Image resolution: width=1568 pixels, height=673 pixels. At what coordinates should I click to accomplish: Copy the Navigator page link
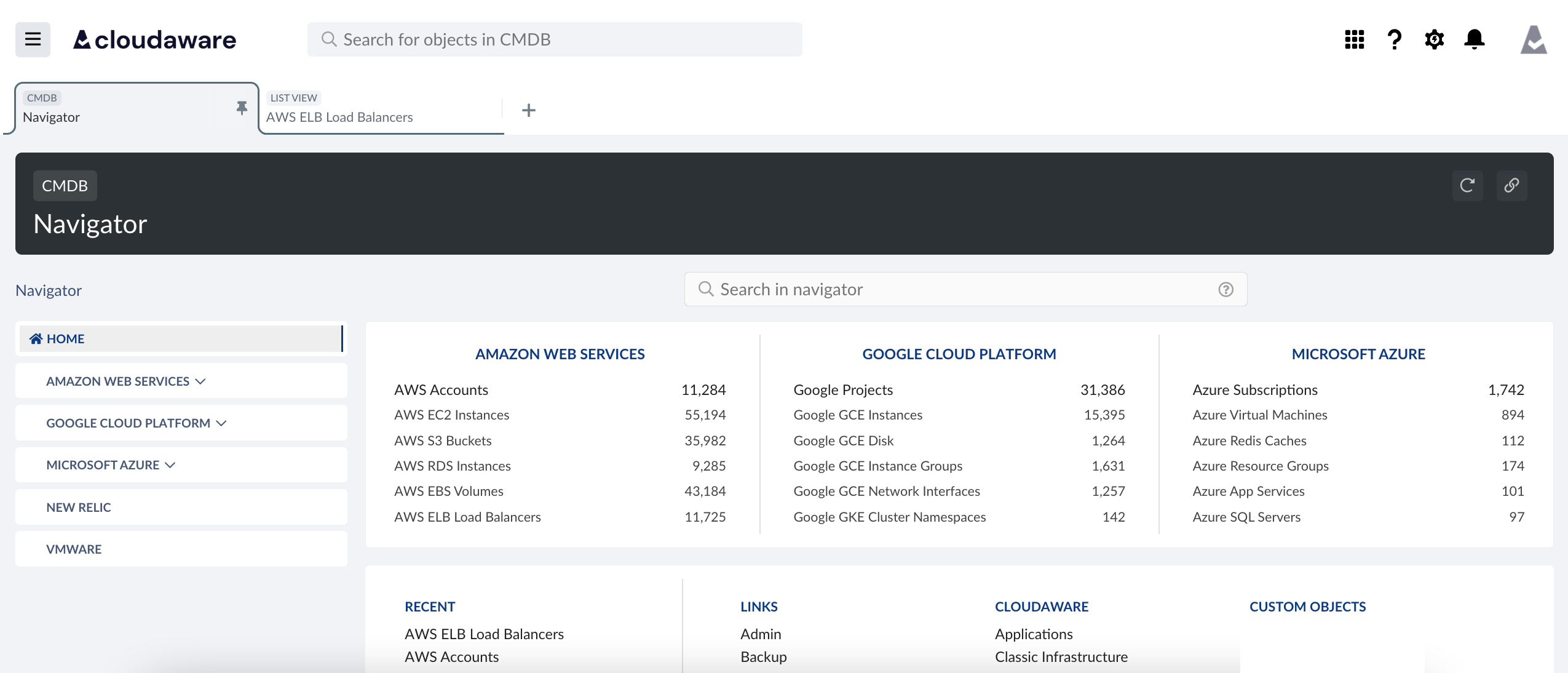click(1511, 185)
